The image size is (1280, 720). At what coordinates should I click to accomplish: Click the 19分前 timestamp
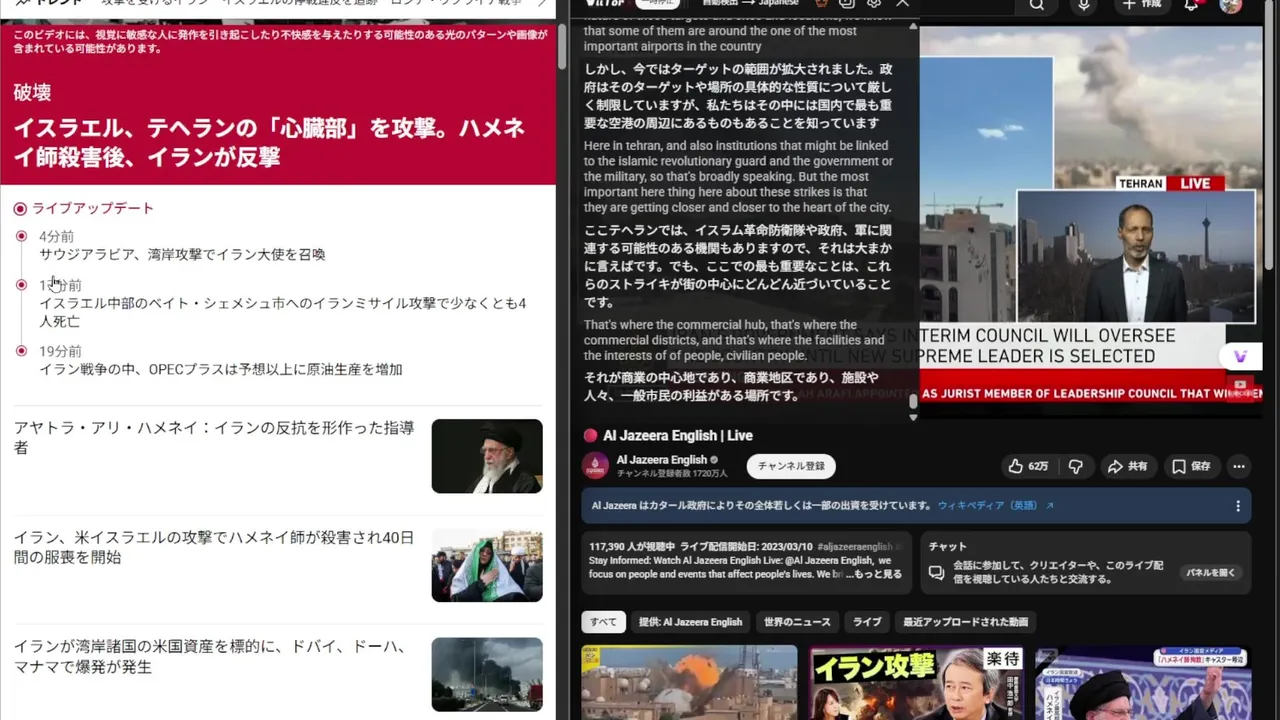point(60,351)
